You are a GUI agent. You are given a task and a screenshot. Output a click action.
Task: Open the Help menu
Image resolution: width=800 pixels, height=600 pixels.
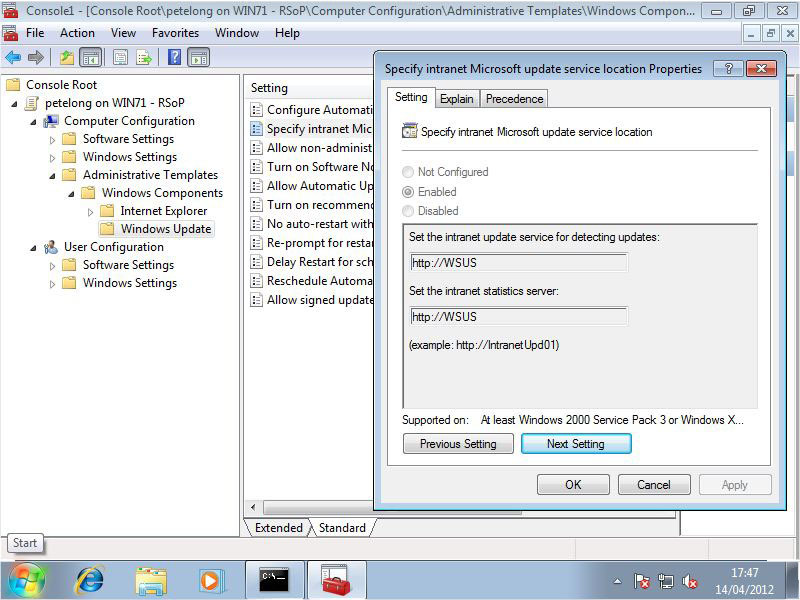[287, 33]
